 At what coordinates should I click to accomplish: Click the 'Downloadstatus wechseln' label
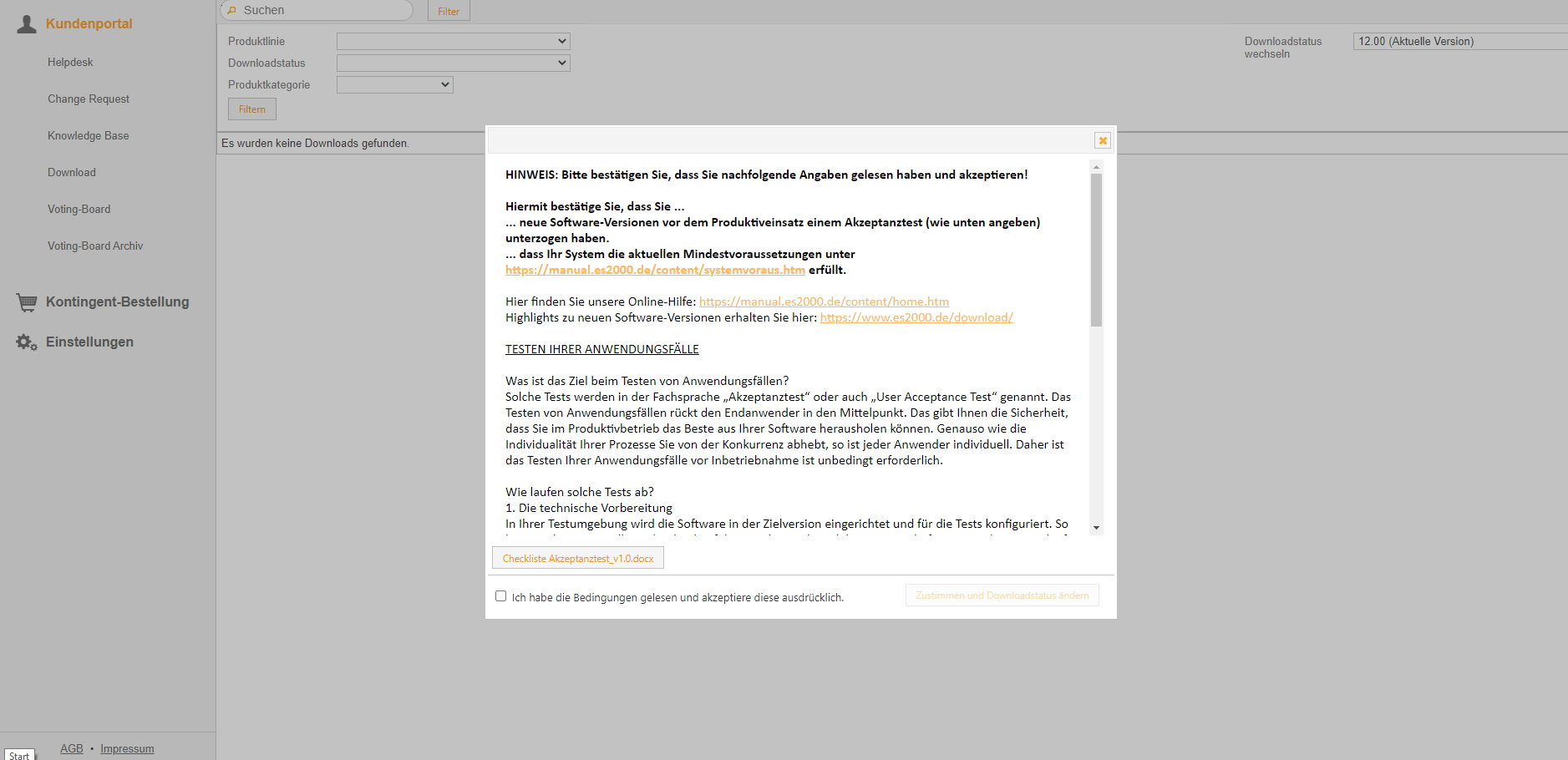1283,48
